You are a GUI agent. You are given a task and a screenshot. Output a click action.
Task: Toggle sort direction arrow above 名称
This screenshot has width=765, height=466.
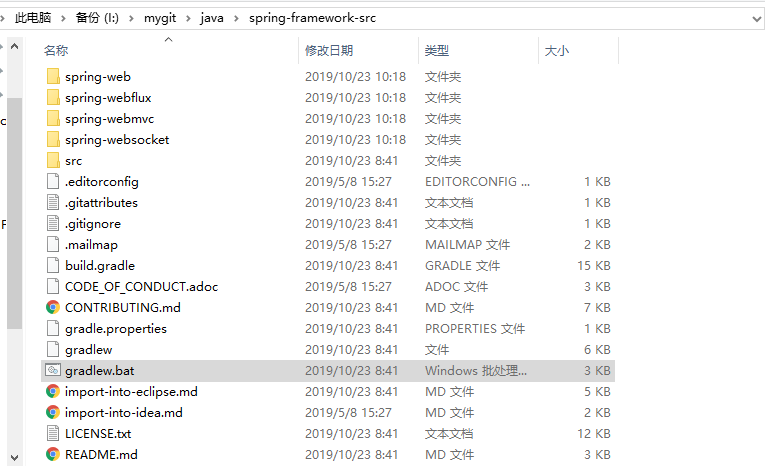(169, 40)
